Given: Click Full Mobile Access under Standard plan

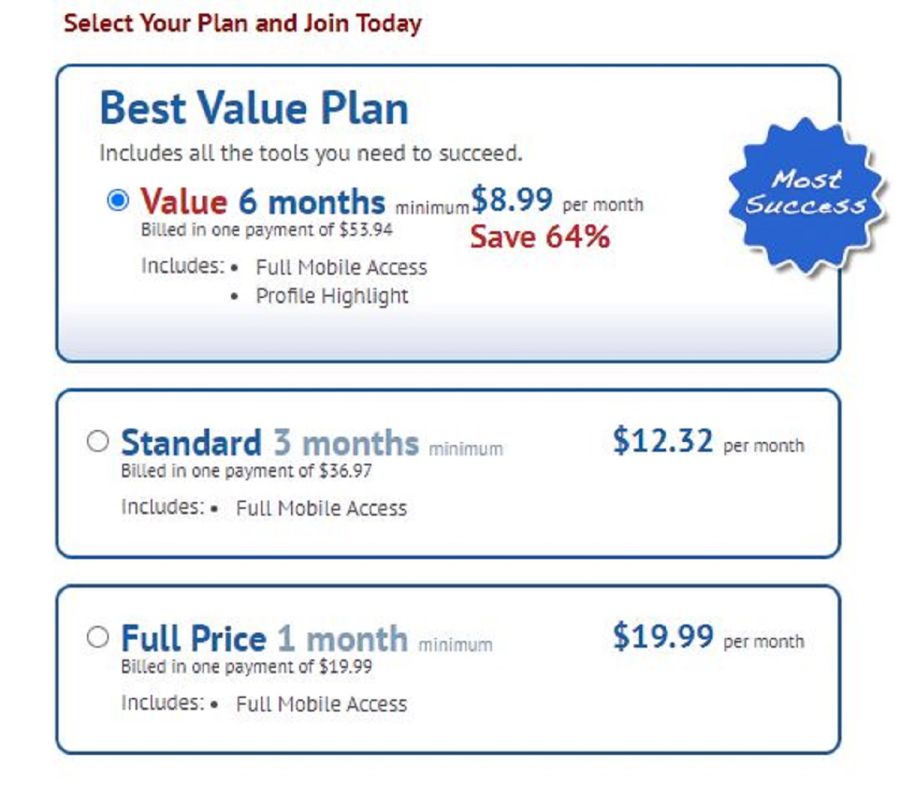Looking at the screenshot, I should 321,508.
